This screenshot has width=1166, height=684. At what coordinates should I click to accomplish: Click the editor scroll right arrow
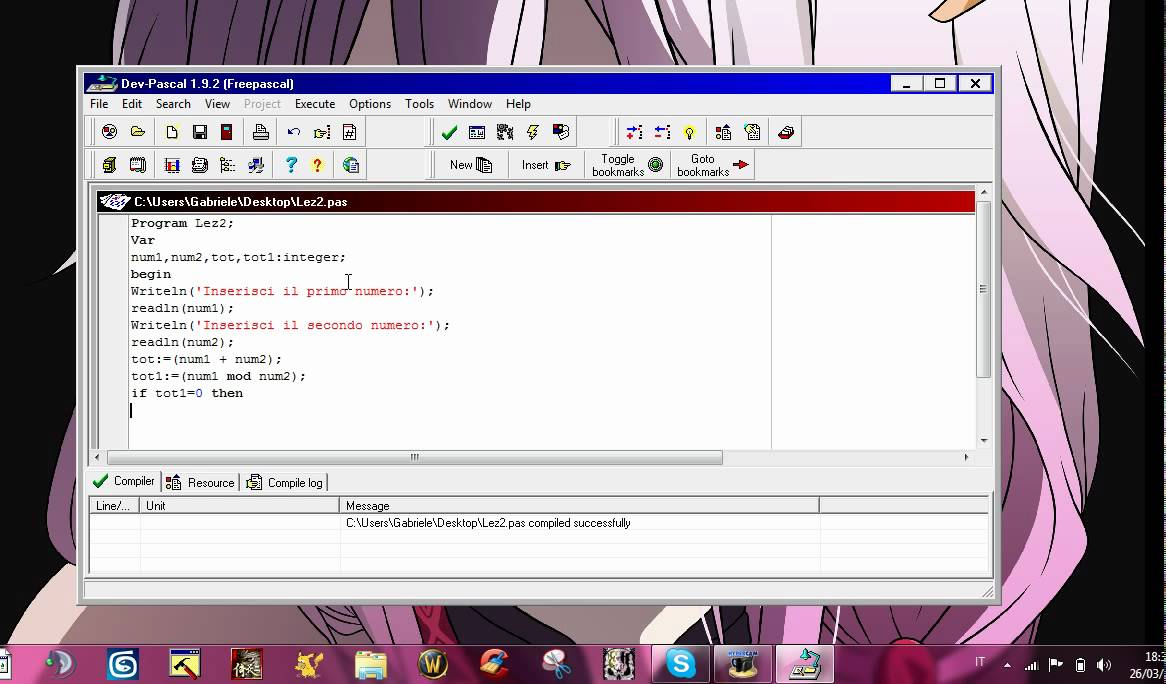click(x=967, y=457)
